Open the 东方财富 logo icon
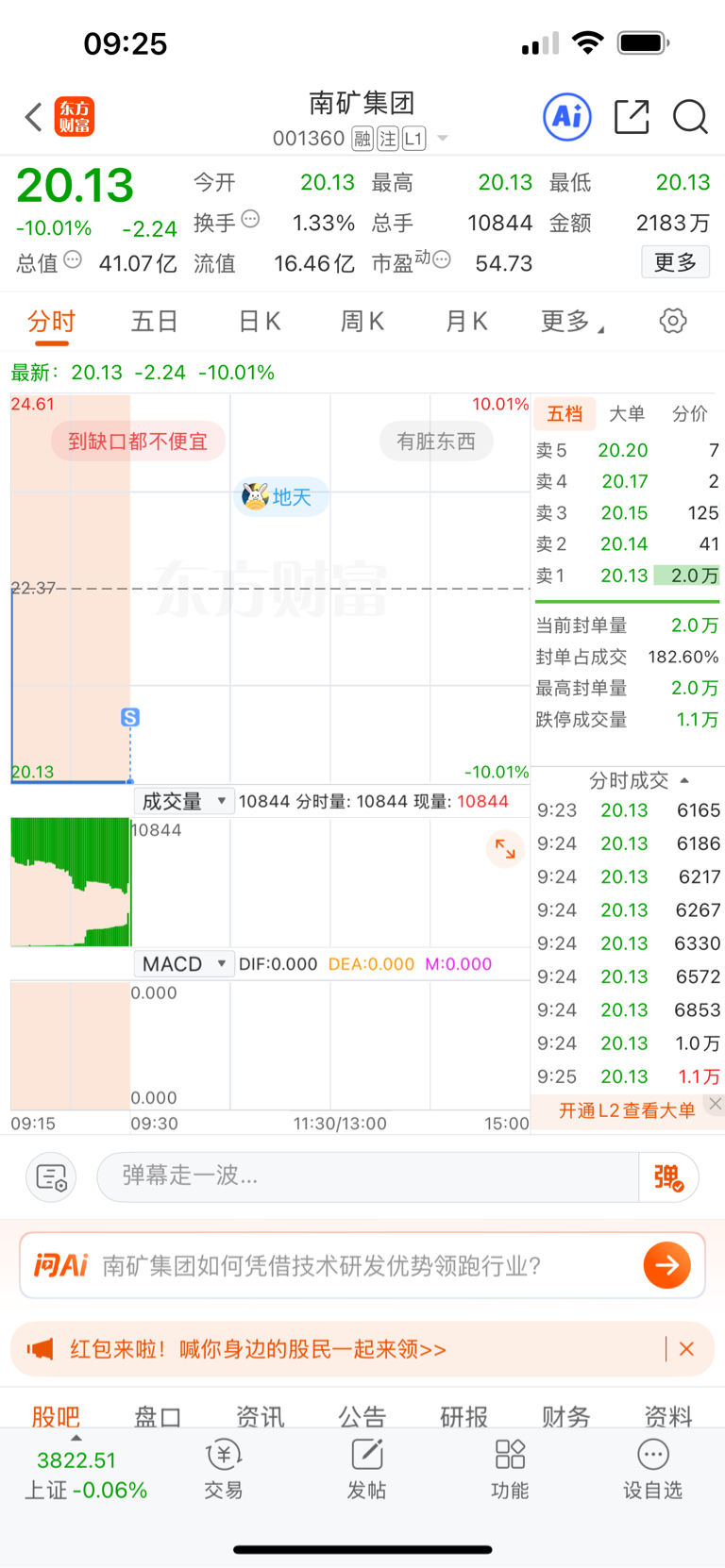The image size is (725, 1568). point(75,117)
